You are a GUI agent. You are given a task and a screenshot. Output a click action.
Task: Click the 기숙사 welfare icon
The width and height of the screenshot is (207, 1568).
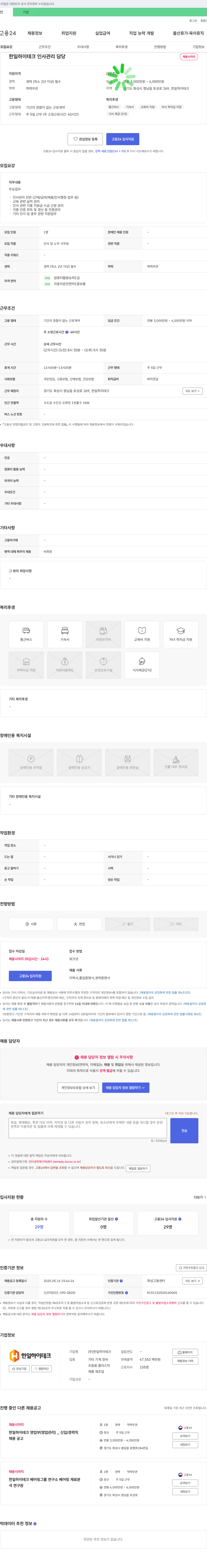point(64,634)
